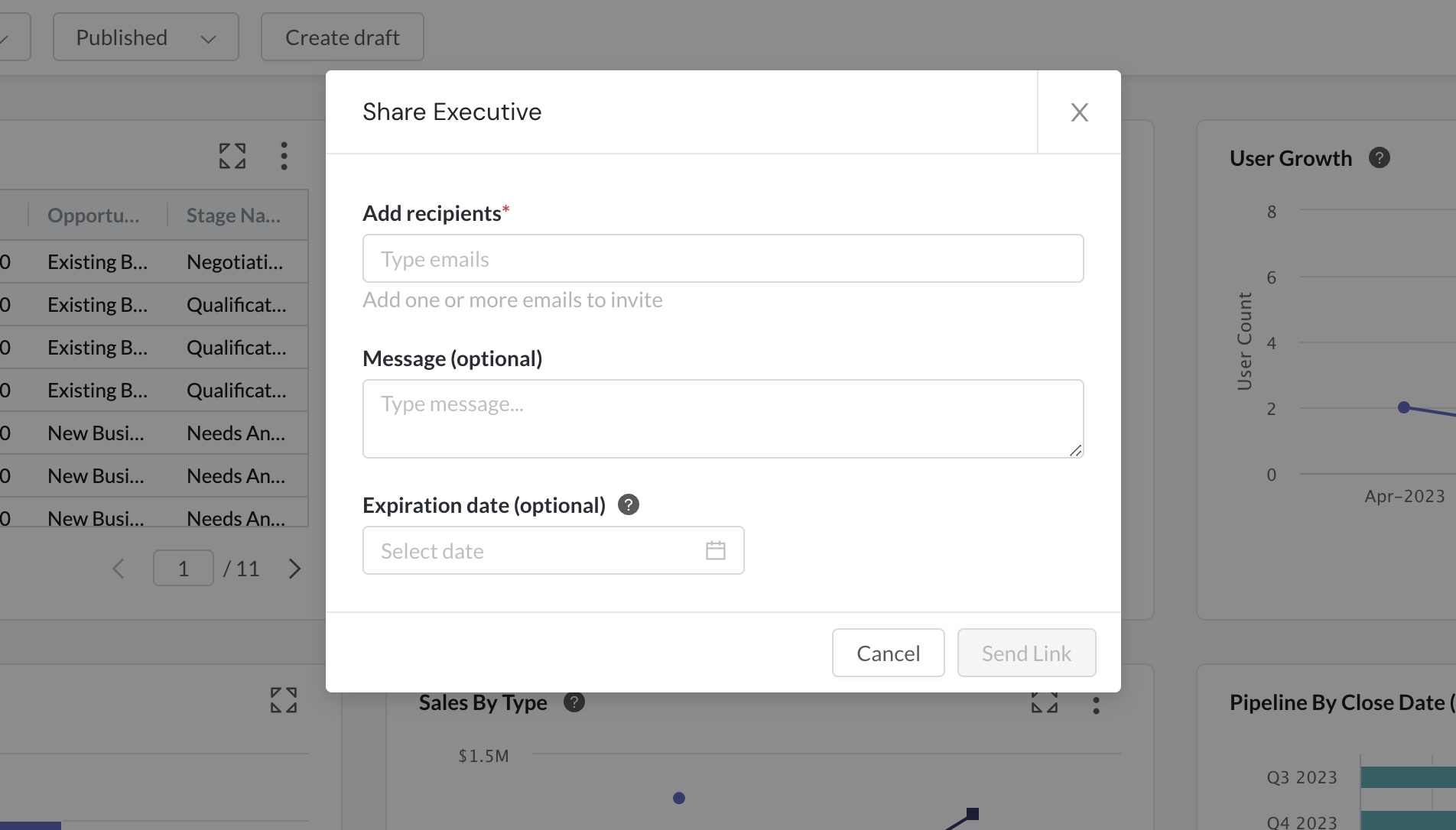Show help for Expiration date option
This screenshot has width=1456, height=830.
pos(629,505)
